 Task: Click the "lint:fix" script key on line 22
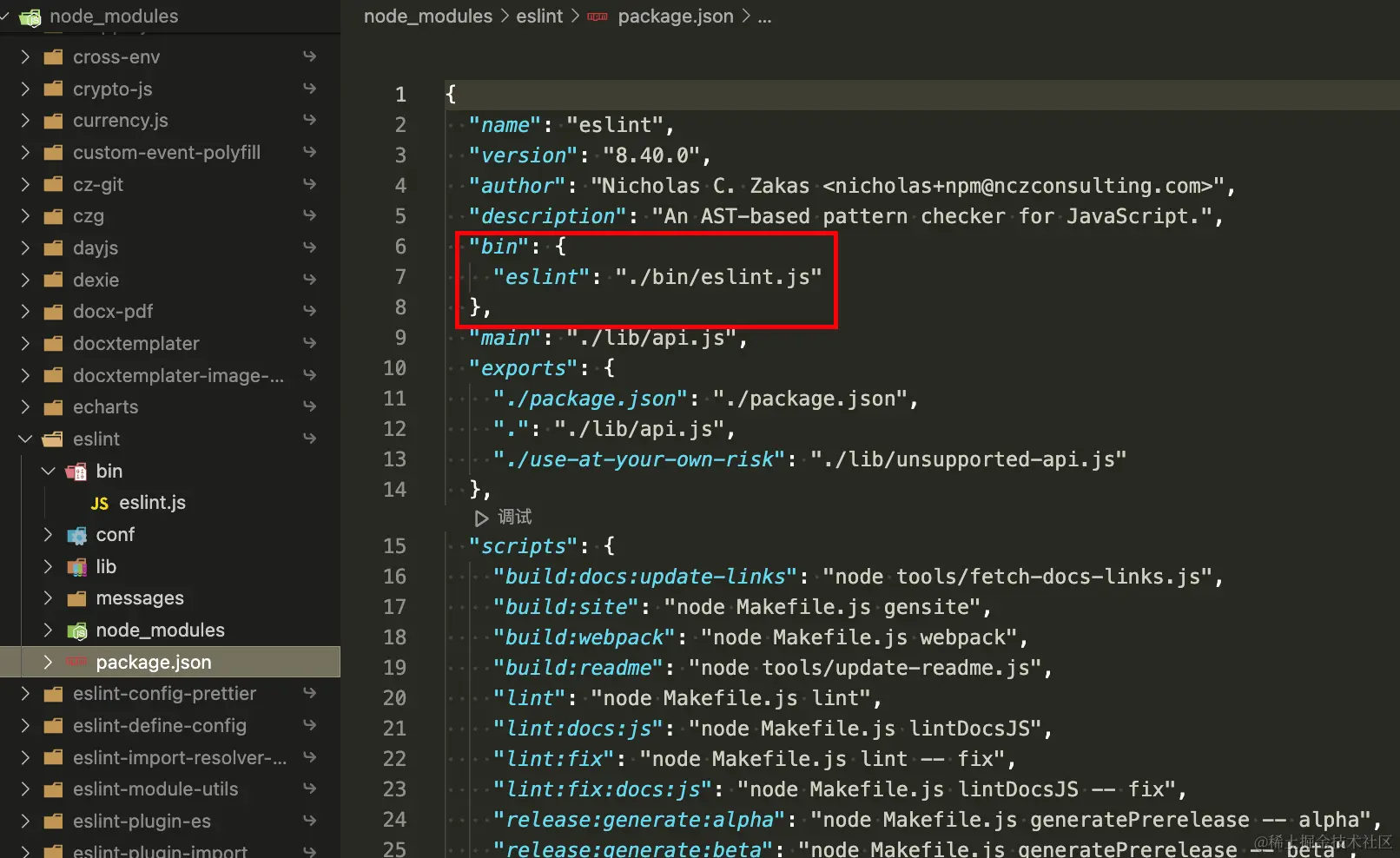click(553, 759)
